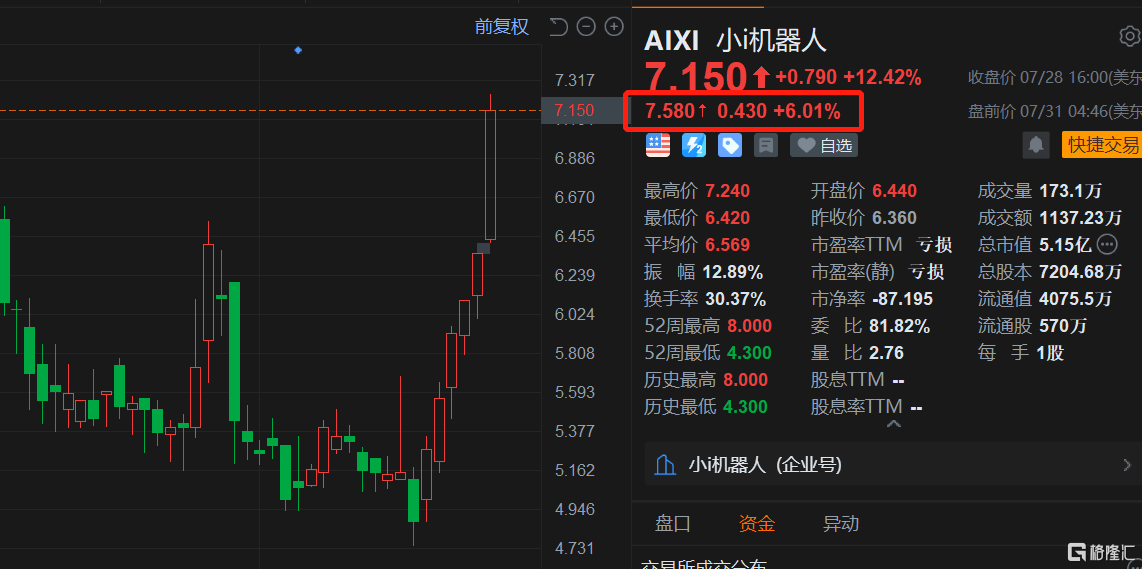1142x569 pixels.
Task: Click the blue price tag icon
Action: tap(730, 146)
